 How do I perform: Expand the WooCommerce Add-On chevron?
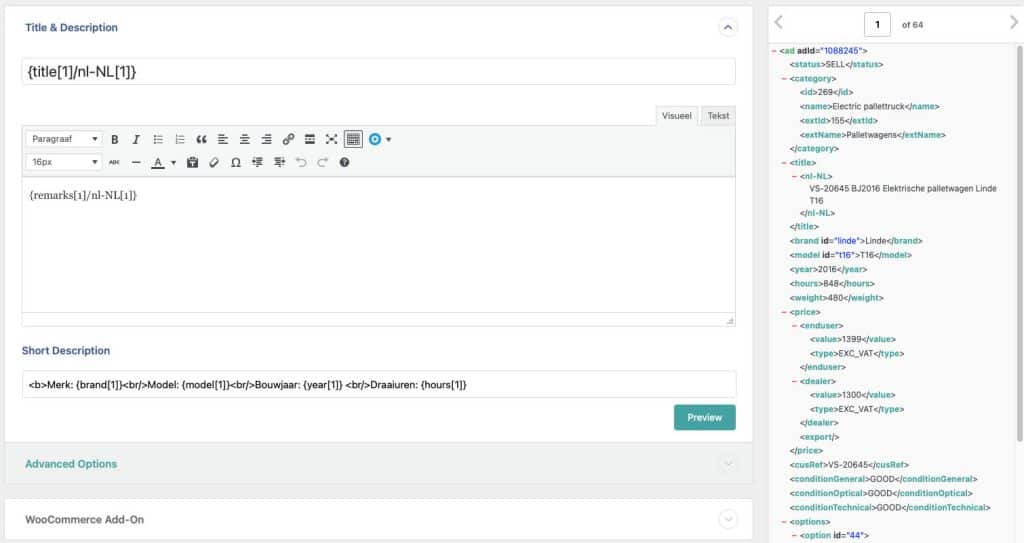pyautogui.click(x=728, y=519)
